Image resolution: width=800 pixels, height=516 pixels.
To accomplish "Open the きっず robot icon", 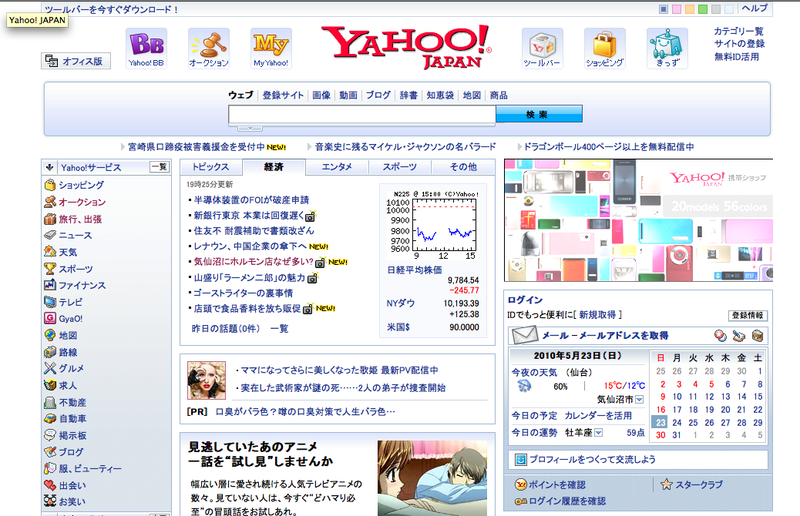I will [667, 48].
